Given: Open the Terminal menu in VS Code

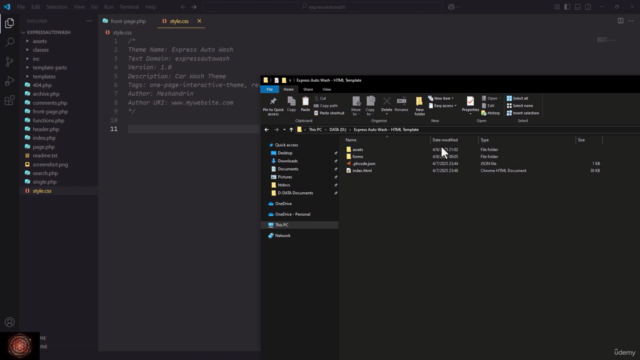Looking at the screenshot, I should tap(129, 7).
